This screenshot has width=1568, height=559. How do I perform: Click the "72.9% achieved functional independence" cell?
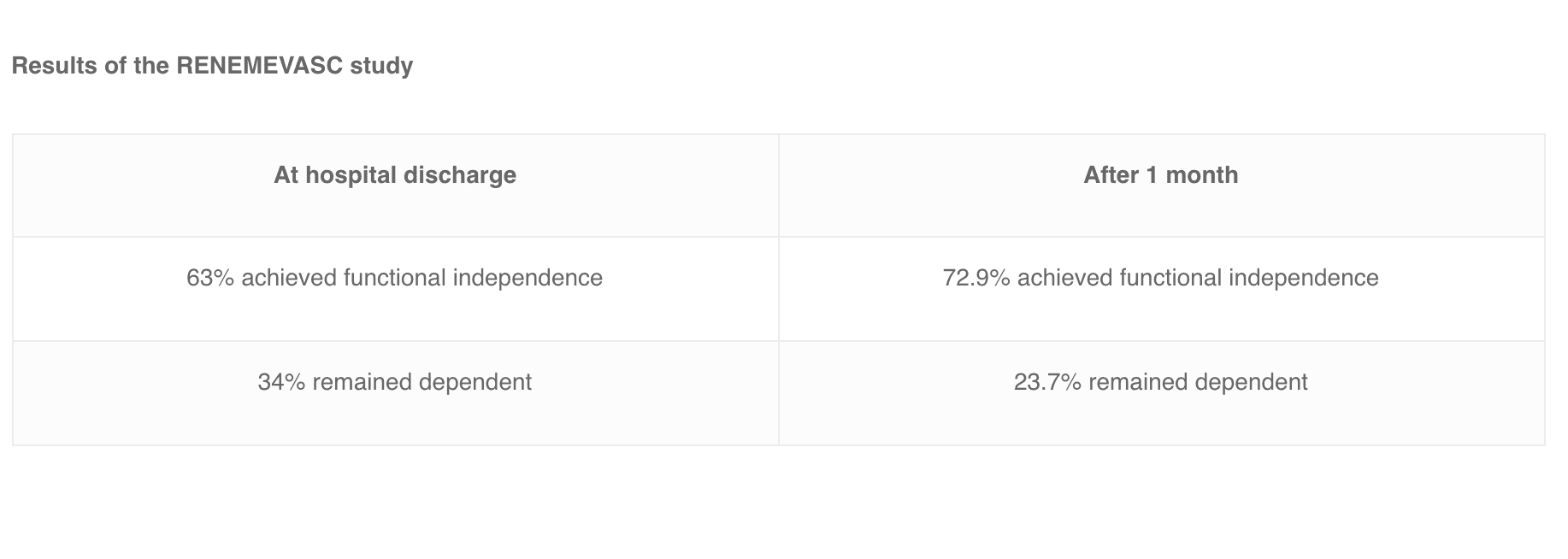pos(1160,278)
